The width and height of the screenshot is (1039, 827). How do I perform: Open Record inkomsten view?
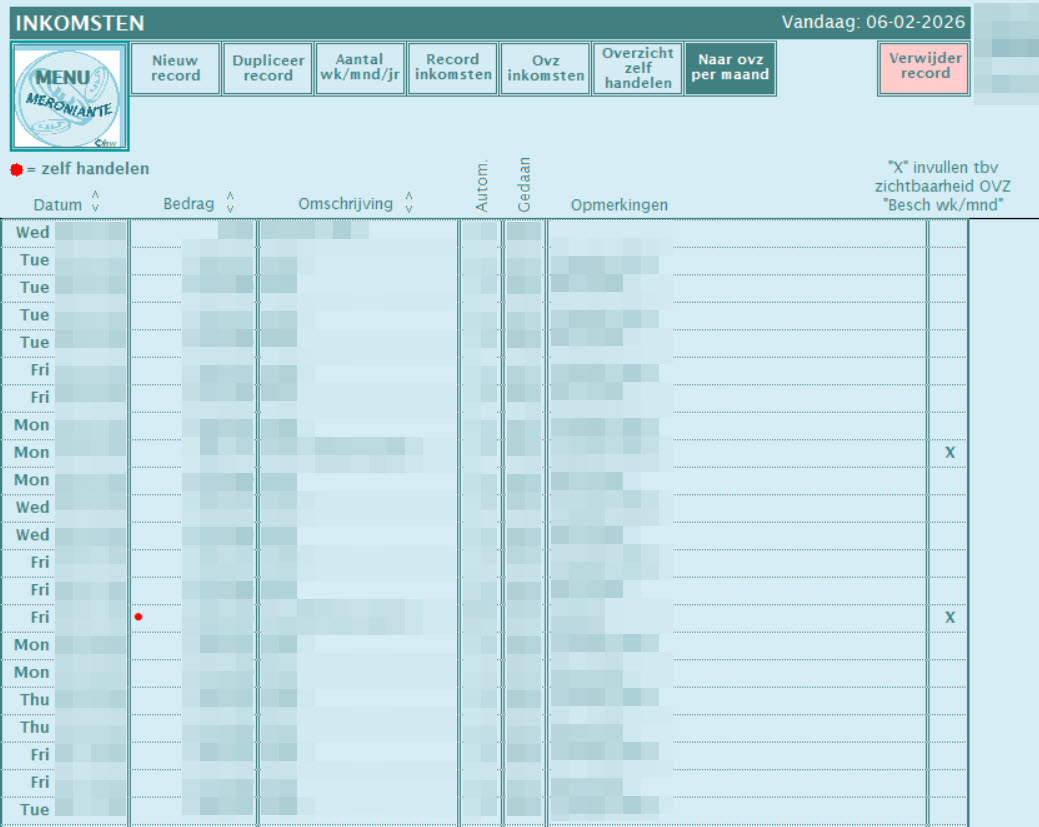453,68
